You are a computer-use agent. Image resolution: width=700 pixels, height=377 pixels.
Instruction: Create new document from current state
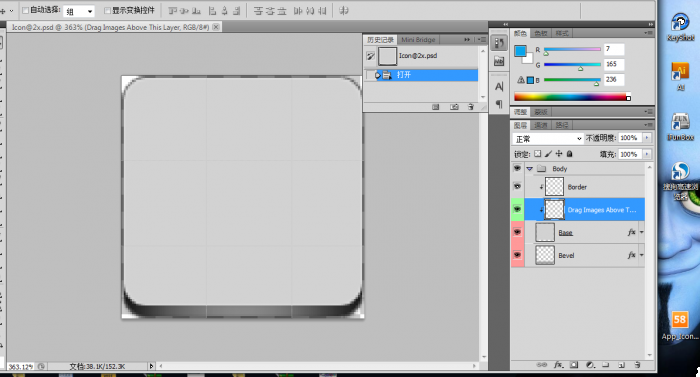click(x=436, y=107)
